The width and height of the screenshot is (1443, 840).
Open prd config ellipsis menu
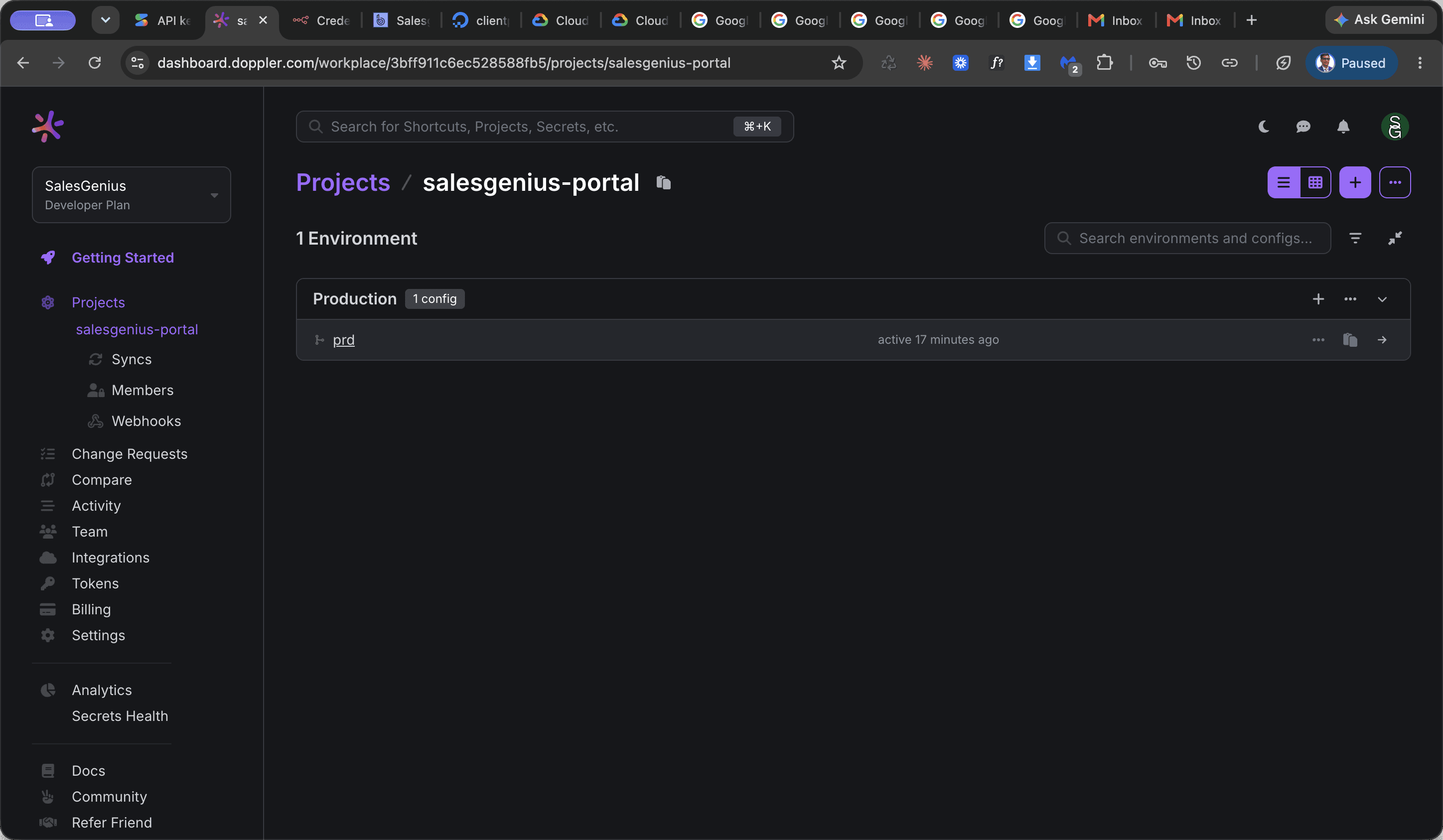(x=1318, y=340)
